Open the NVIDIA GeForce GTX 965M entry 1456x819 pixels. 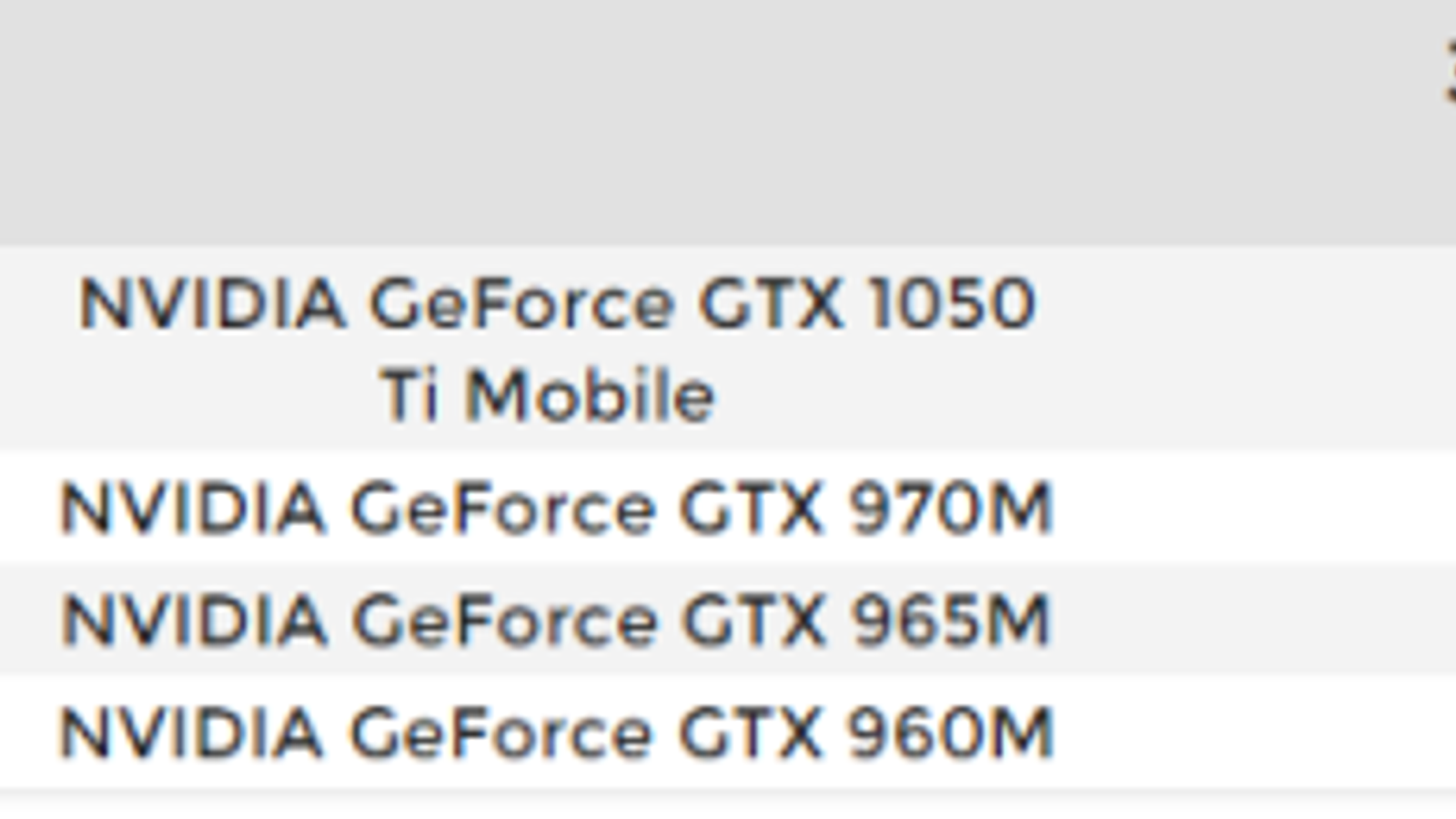click(555, 621)
